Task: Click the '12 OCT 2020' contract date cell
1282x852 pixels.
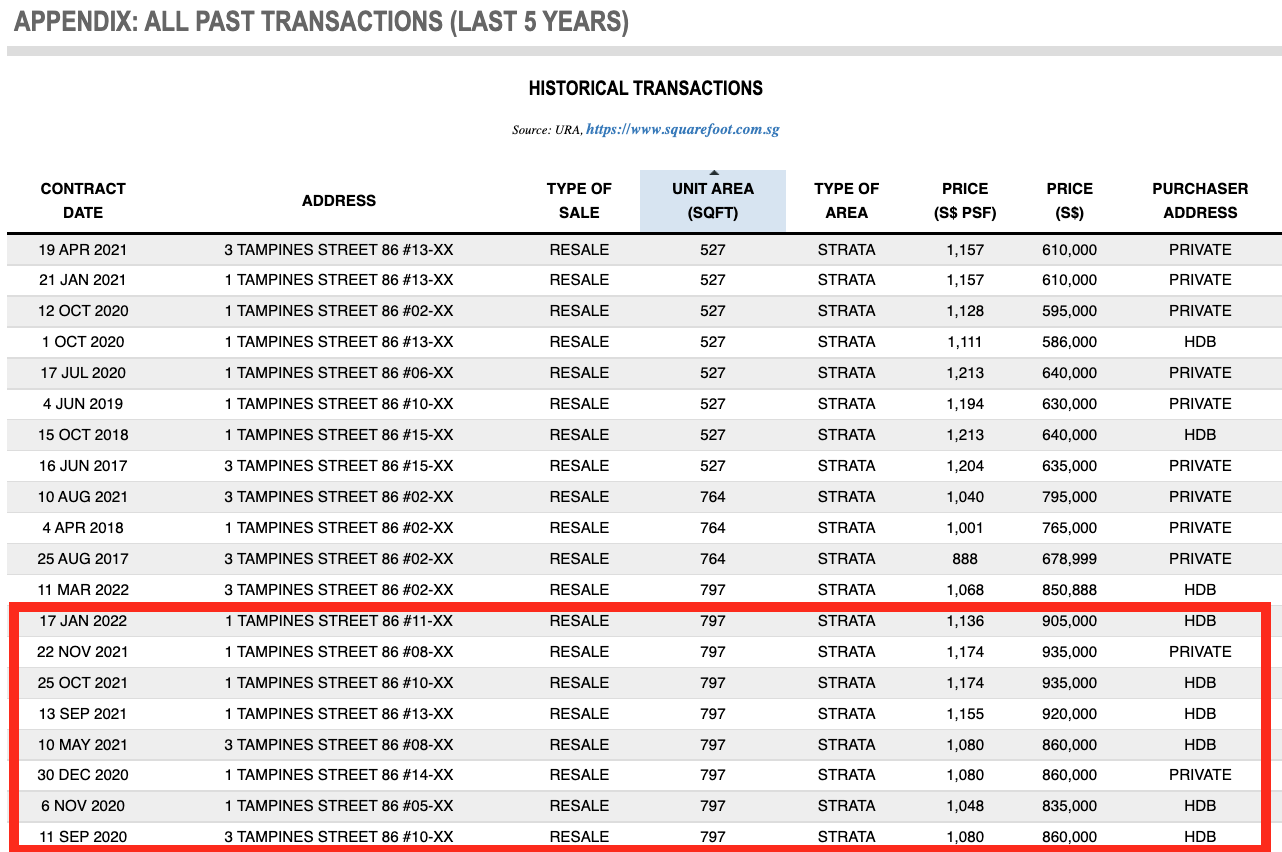Action: coord(83,311)
